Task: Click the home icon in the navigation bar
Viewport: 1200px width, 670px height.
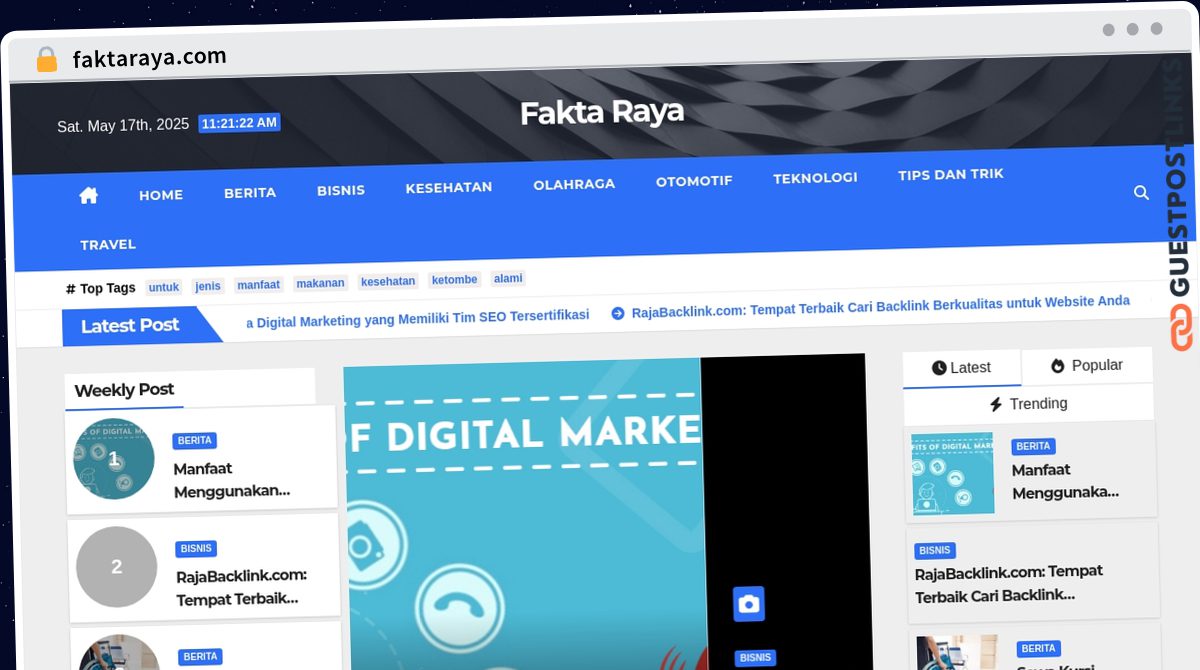Action: pyautogui.click(x=89, y=195)
